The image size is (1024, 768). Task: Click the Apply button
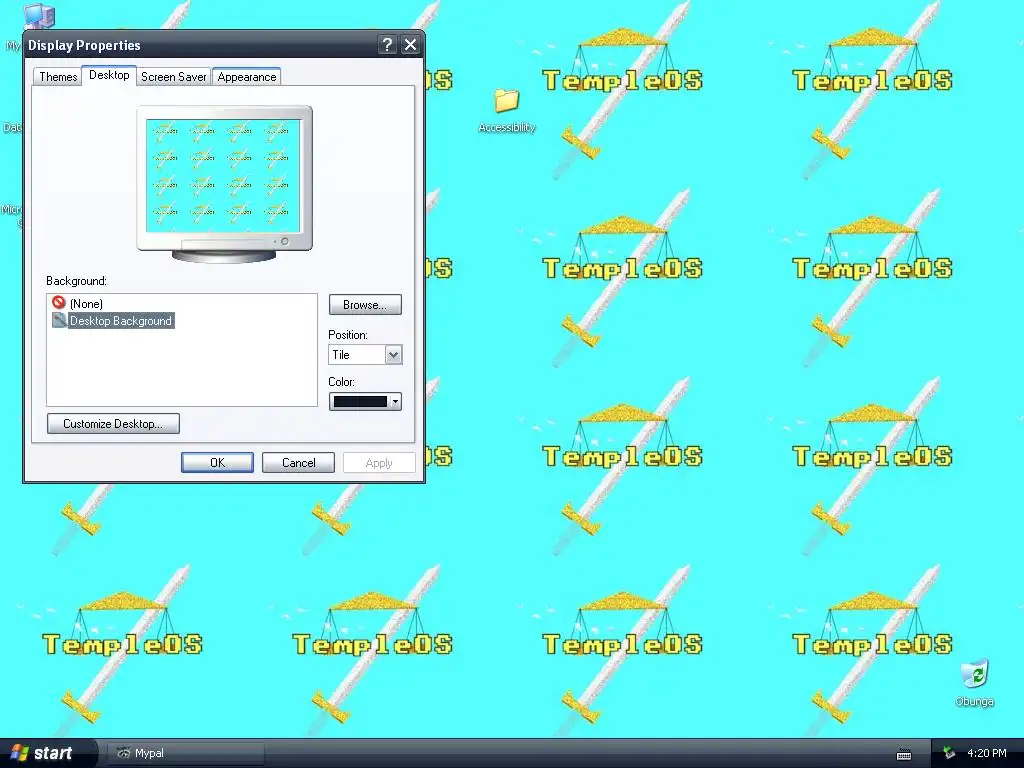coord(379,462)
